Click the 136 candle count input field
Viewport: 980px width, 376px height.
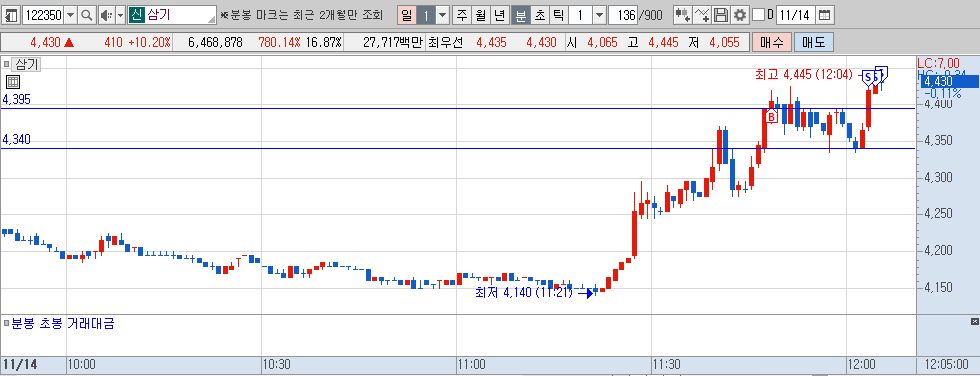click(622, 15)
